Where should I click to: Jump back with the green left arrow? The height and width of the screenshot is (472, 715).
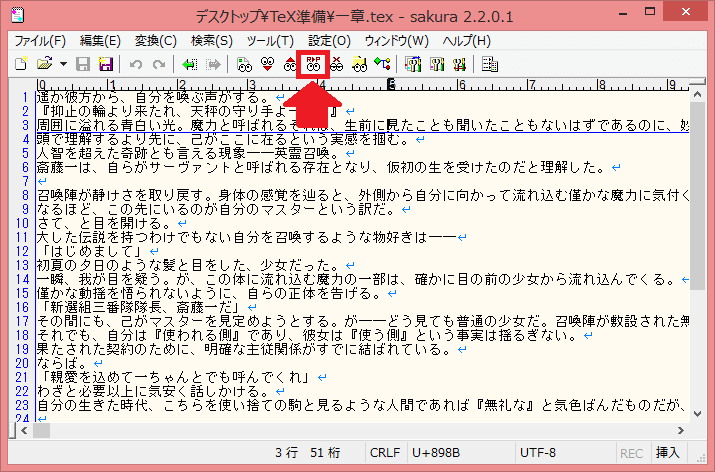click(x=190, y=64)
